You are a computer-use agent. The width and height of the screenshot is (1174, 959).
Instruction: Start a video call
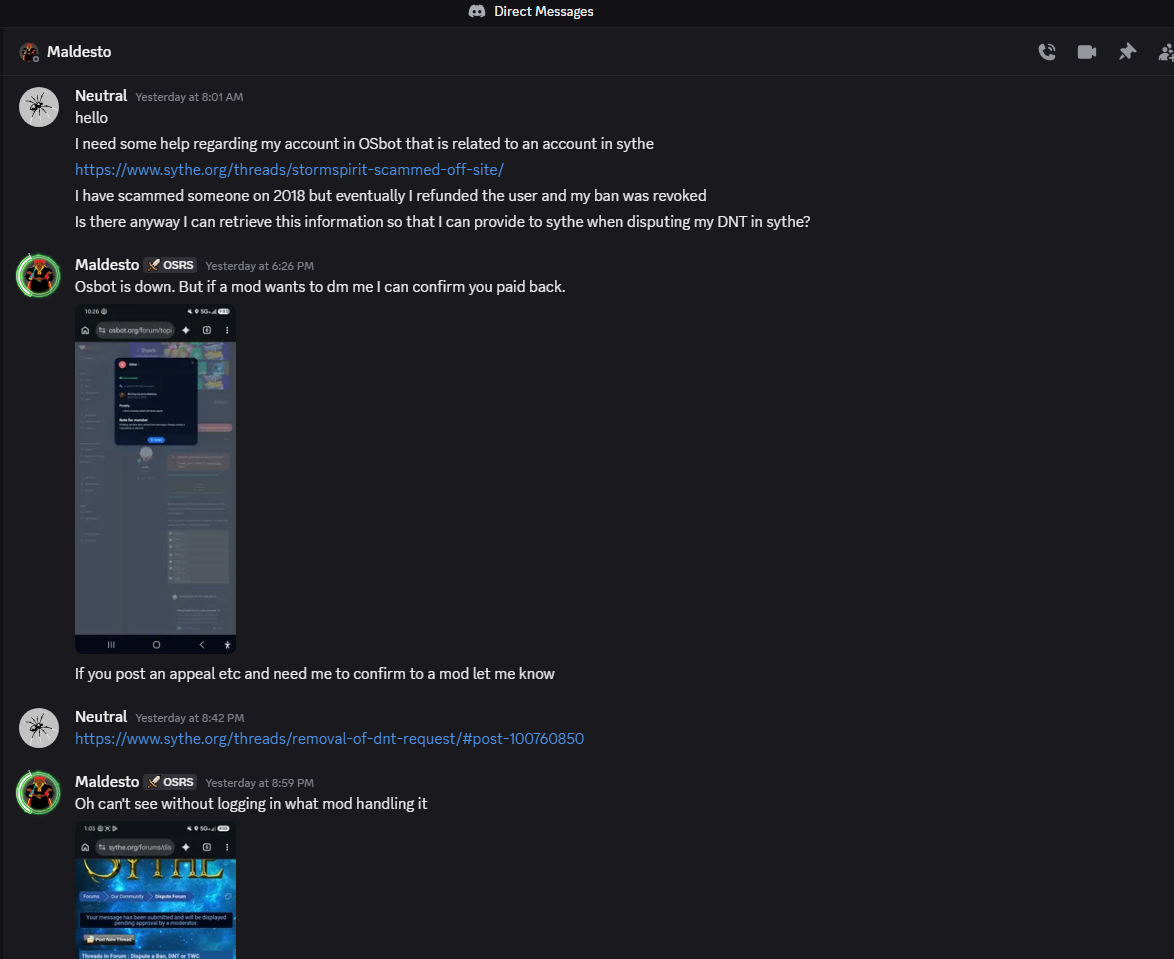pyautogui.click(x=1087, y=52)
